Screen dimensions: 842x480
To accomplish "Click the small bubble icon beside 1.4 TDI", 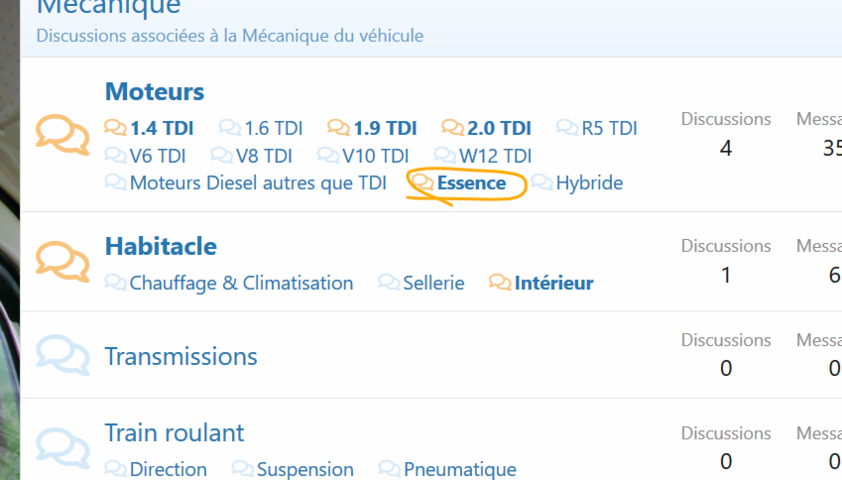I will coord(116,128).
